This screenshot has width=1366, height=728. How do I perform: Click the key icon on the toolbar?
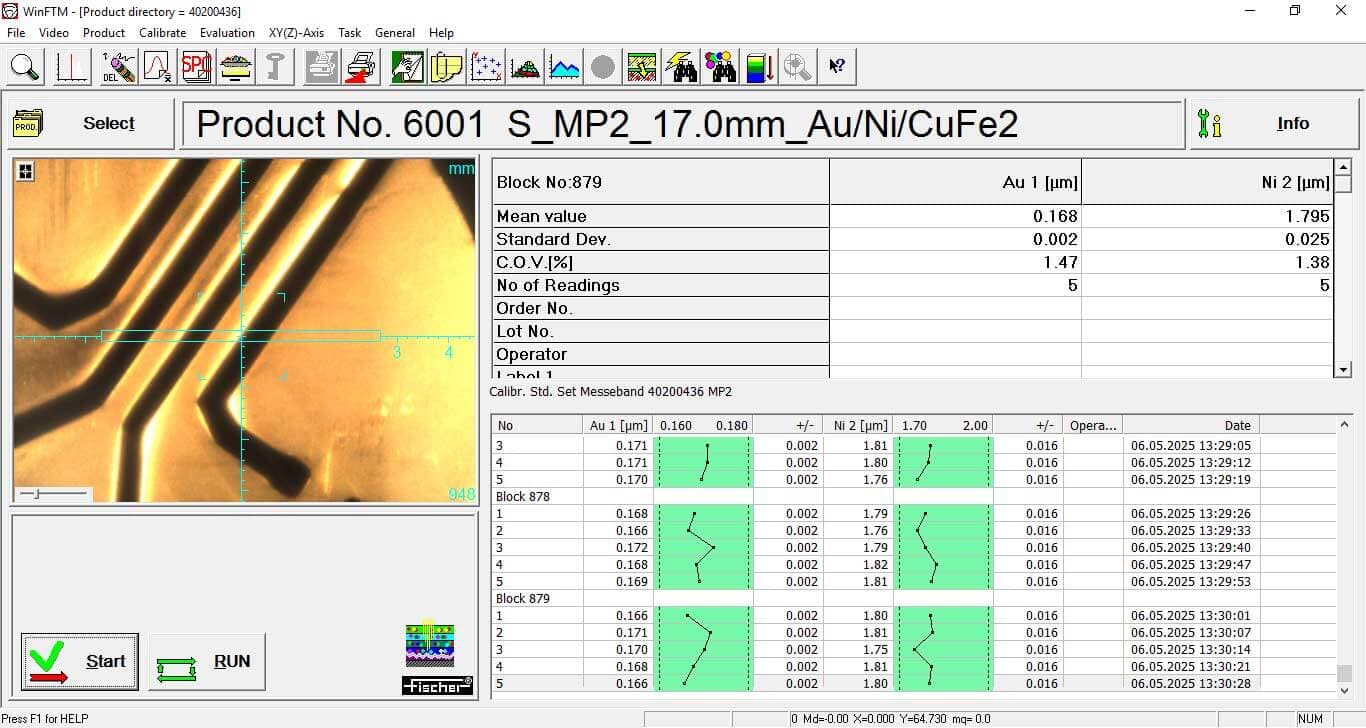pyautogui.click(x=273, y=66)
